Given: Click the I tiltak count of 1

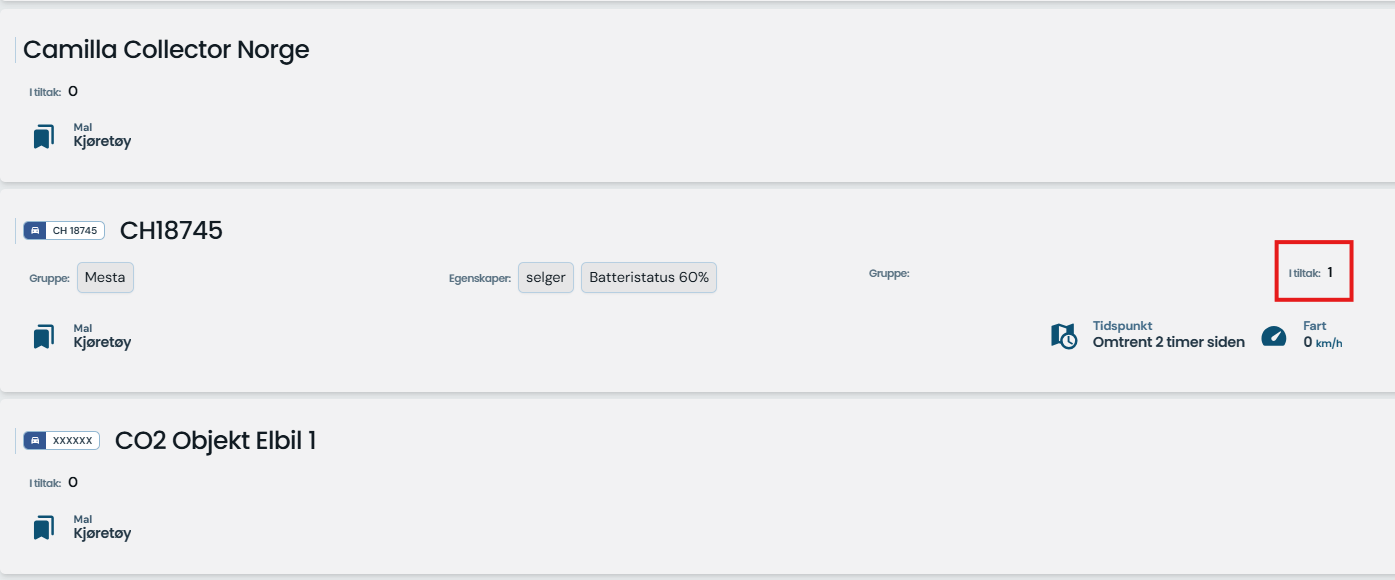Looking at the screenshot, I should [1330, 272].
